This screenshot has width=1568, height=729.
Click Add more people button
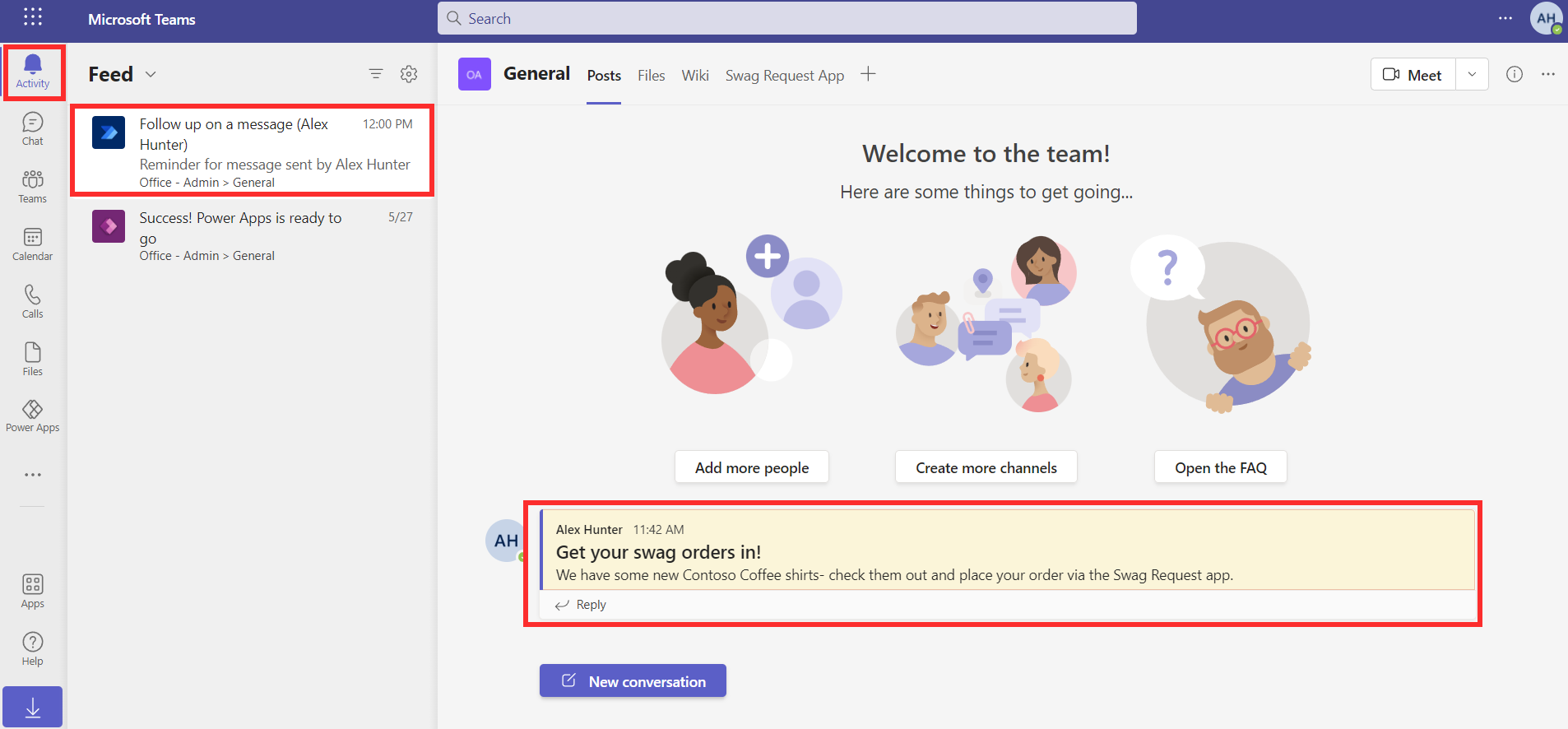(752, 467)
